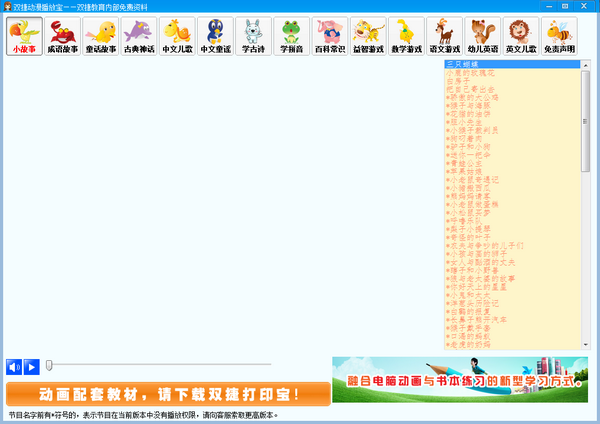Screen dimensions: 600x424
Task: Click the orange 动画配套教材 download banner
Action: point(168,394)
